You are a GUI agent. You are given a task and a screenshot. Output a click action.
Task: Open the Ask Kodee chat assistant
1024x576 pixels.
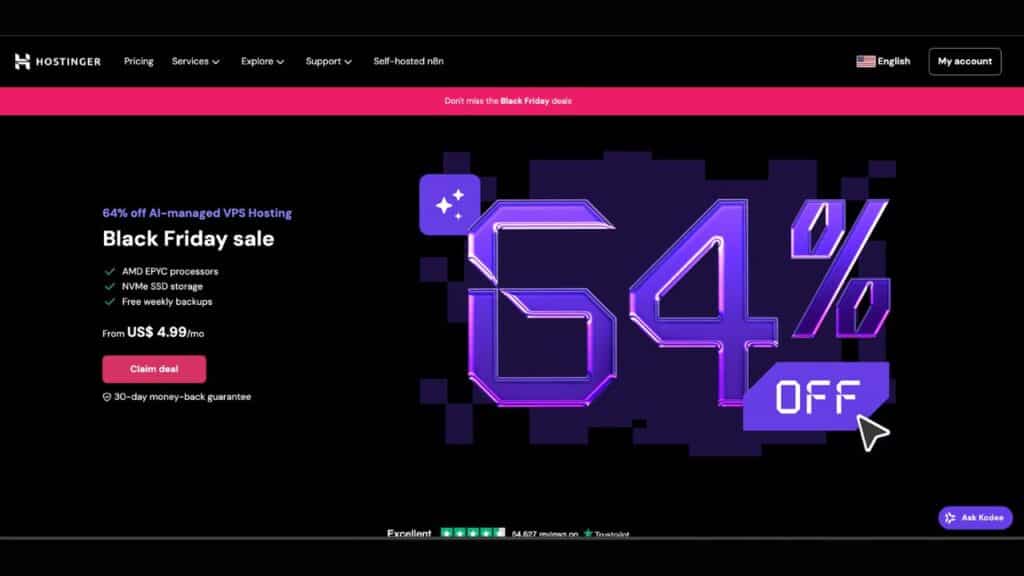(x=975, y=518)
